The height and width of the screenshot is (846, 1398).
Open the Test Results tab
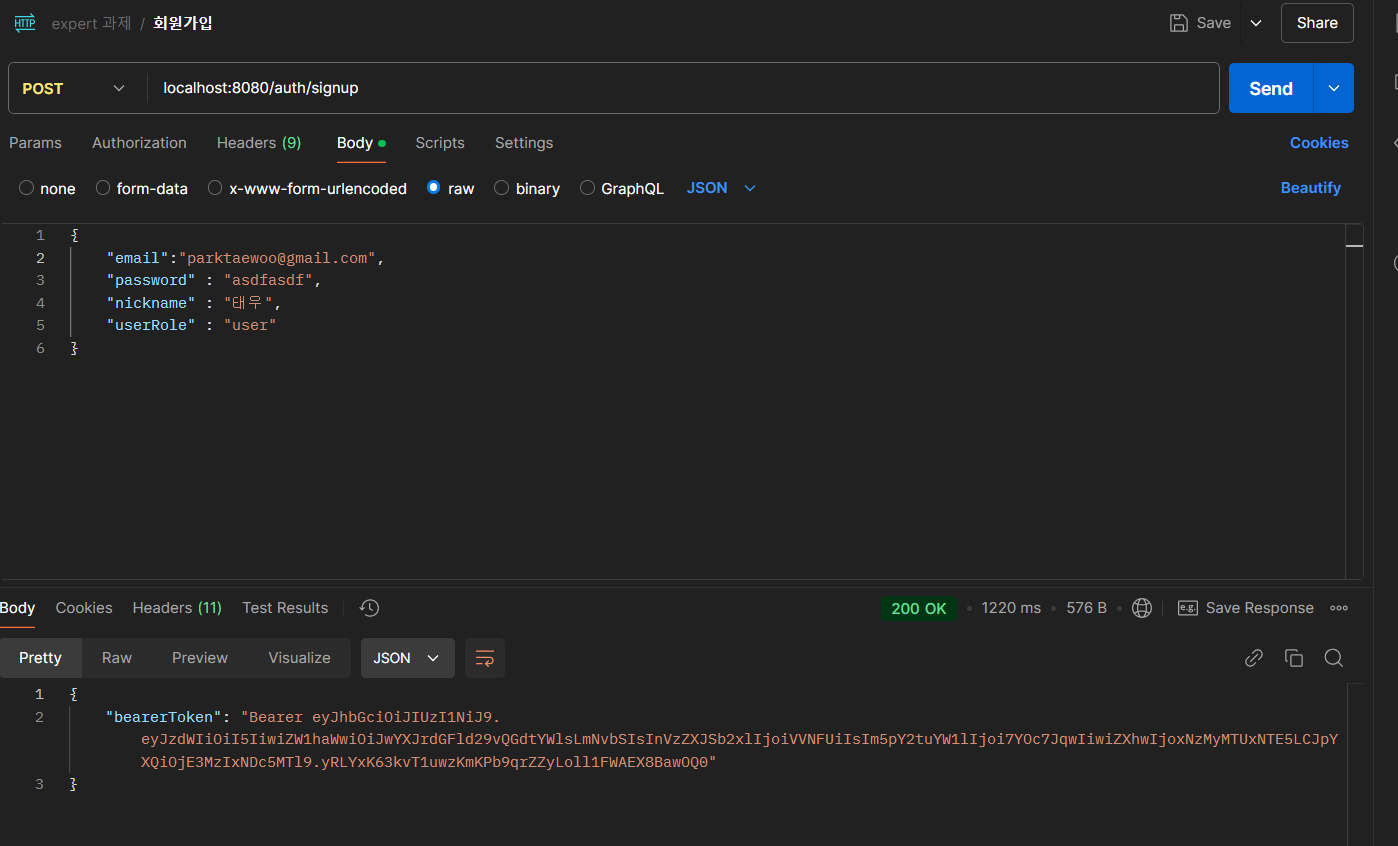click(285, 608)
